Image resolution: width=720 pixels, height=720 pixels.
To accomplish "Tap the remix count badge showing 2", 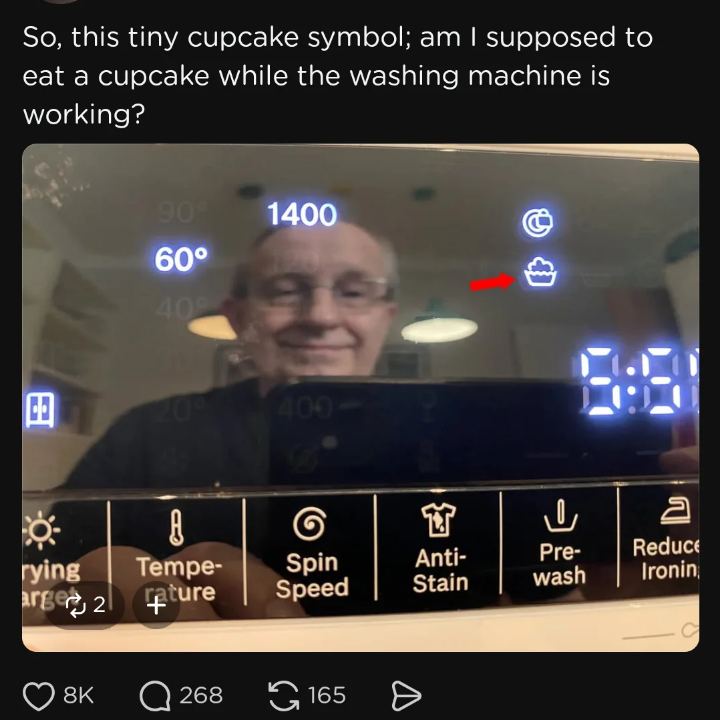I will tap(86, 604).
